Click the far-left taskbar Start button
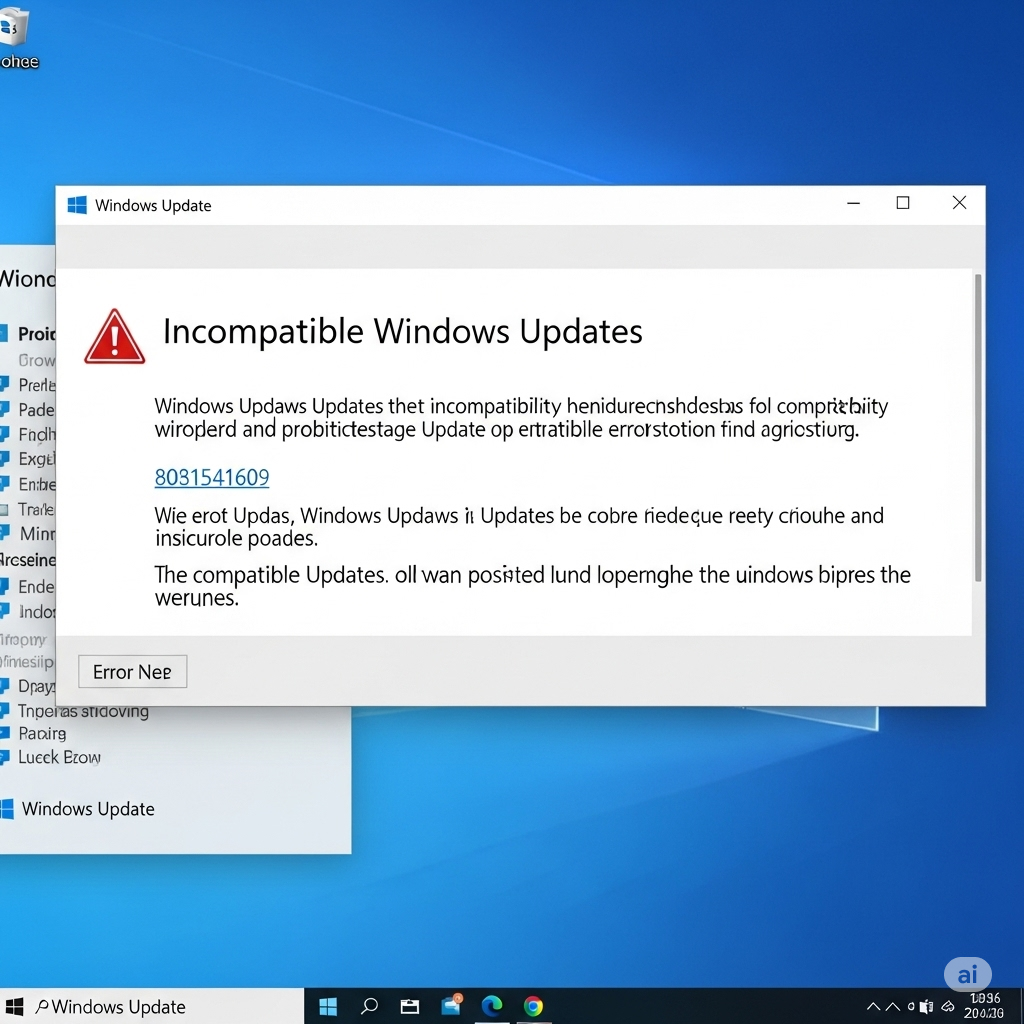Viewport: 1024px width, 1024px height. (x=14, y=1006)
